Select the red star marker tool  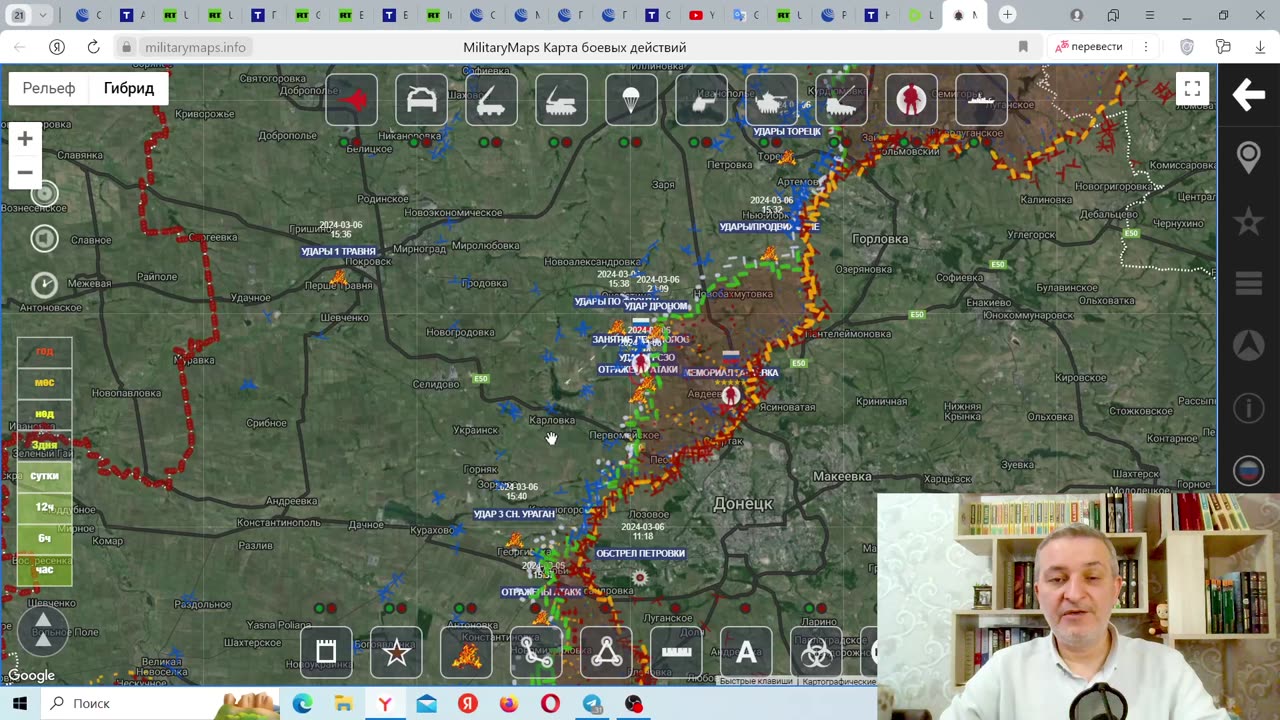[x=396, y=653]
